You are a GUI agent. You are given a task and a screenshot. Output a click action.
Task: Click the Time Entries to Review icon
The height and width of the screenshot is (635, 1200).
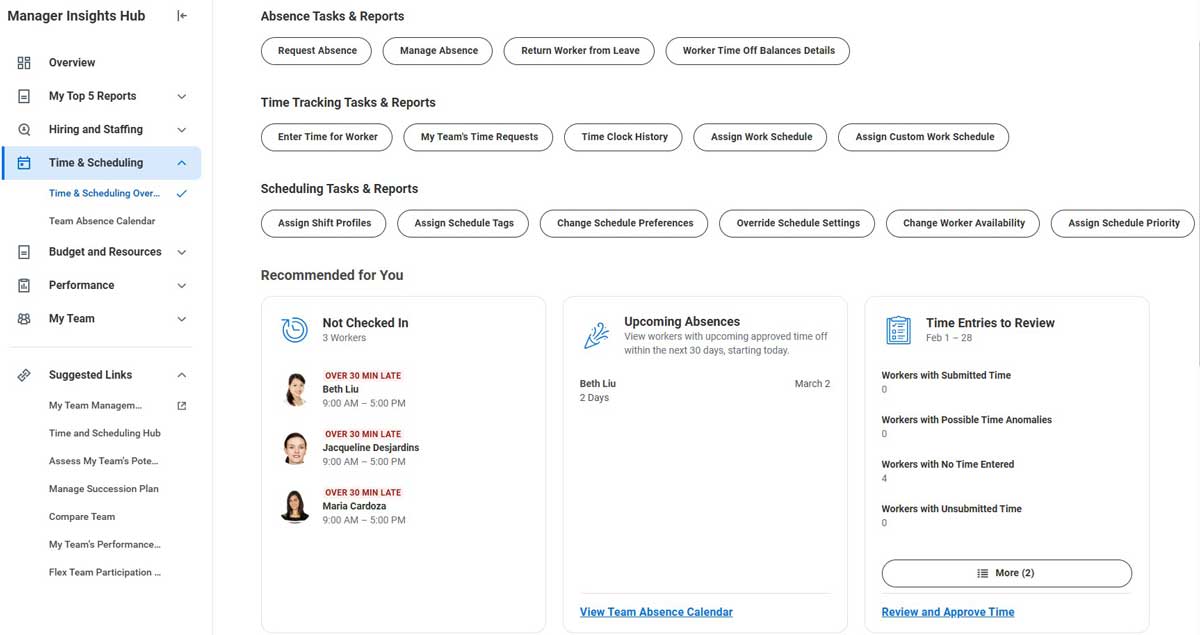pyautogui.click(x=897, y=330)
